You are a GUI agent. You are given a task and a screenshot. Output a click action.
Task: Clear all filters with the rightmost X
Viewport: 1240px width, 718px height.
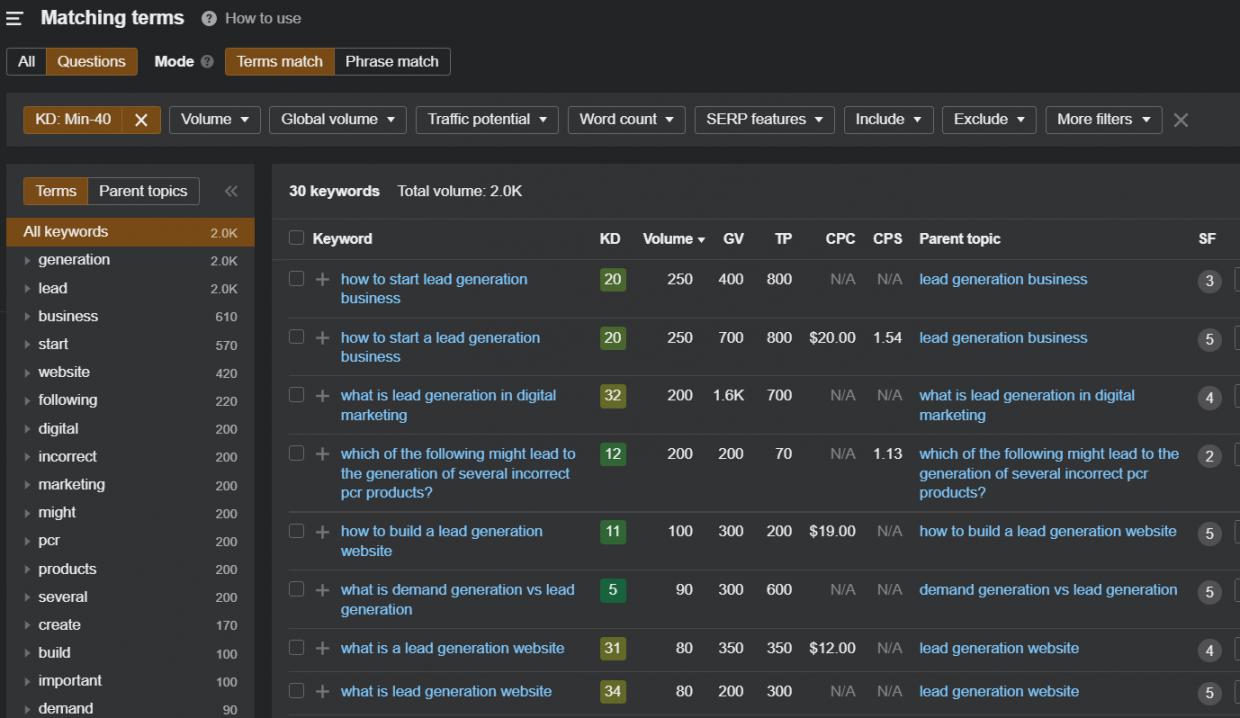[1181, 120]
